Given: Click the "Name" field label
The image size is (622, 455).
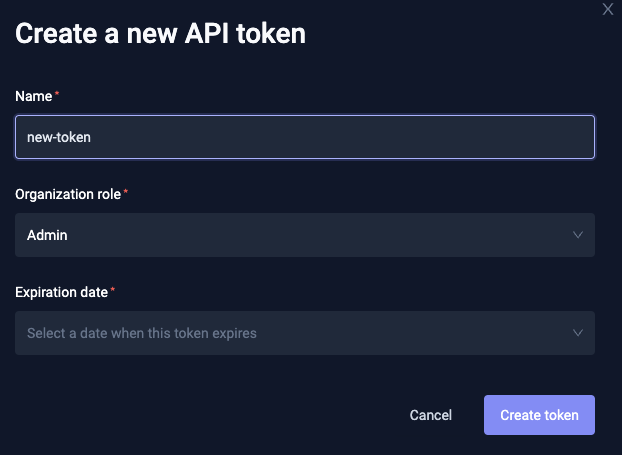Looking at the screenshot, I should tap(34, 96).
